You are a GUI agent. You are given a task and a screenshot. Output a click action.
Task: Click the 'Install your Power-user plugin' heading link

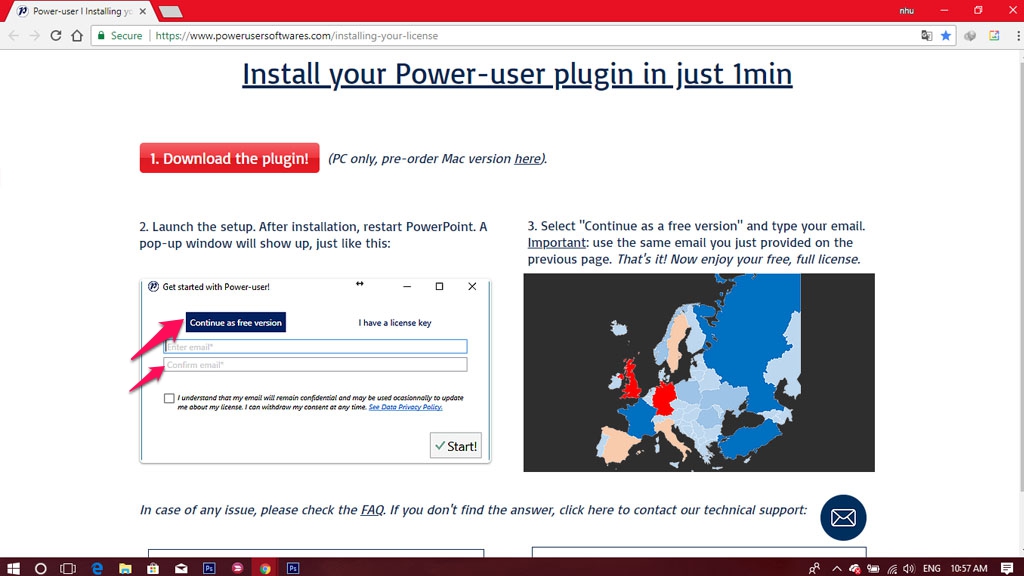[x=517, y=74]
